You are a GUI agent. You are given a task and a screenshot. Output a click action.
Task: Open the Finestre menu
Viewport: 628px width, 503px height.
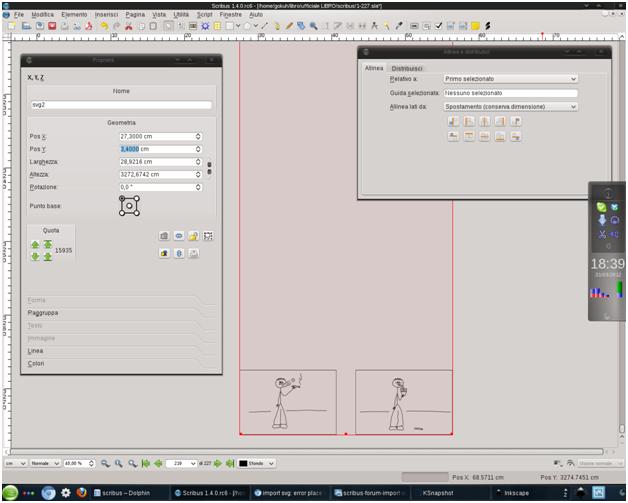click(x=231, y=14)
